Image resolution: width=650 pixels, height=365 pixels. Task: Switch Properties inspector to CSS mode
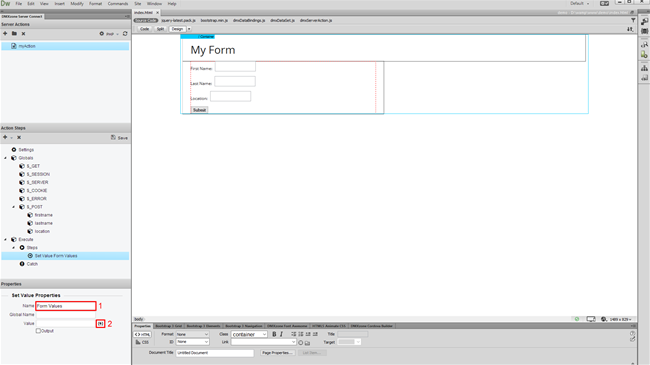coord(142,342)
